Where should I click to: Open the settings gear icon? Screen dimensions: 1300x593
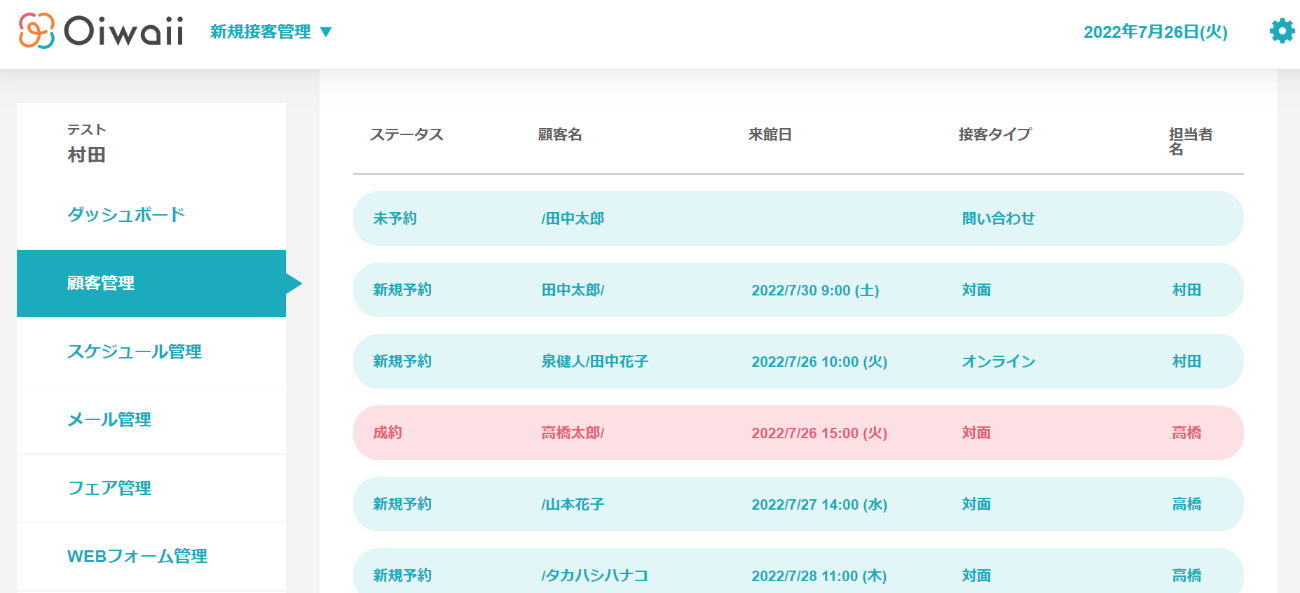pos(1281,31)
